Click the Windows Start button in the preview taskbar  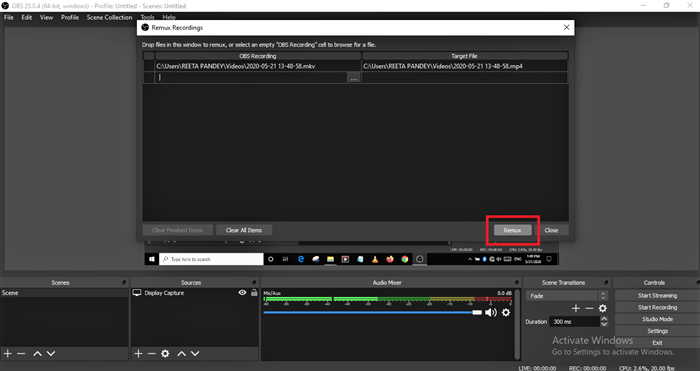pos(152,259)
